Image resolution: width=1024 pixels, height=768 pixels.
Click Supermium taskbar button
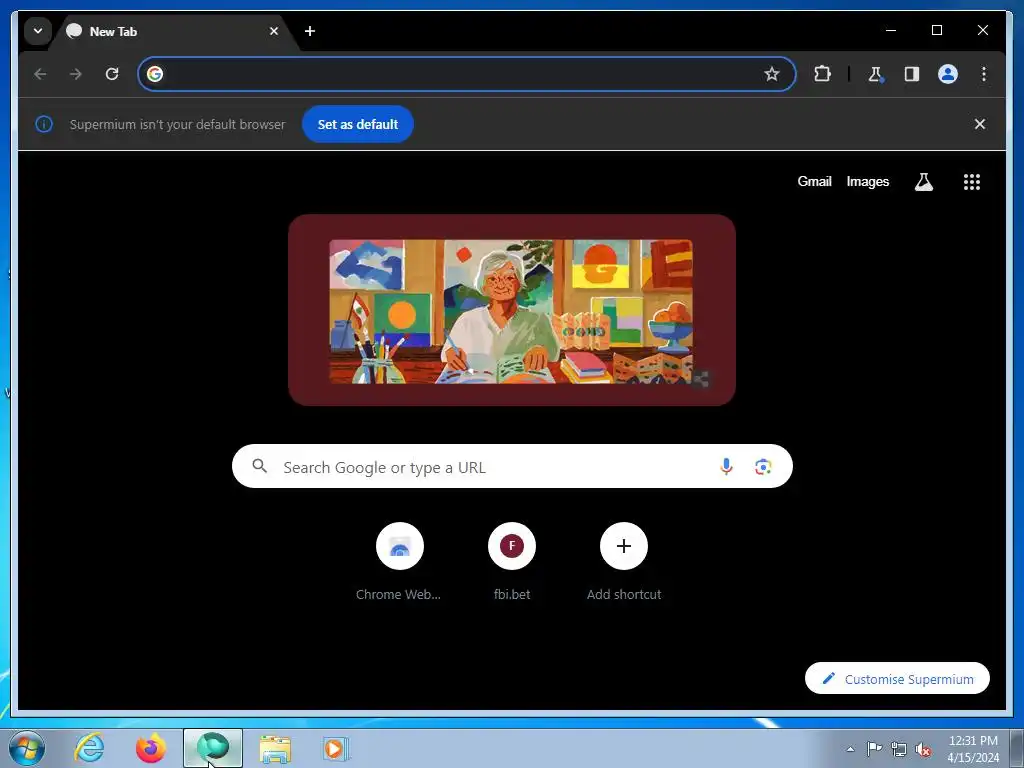point(213,748)
